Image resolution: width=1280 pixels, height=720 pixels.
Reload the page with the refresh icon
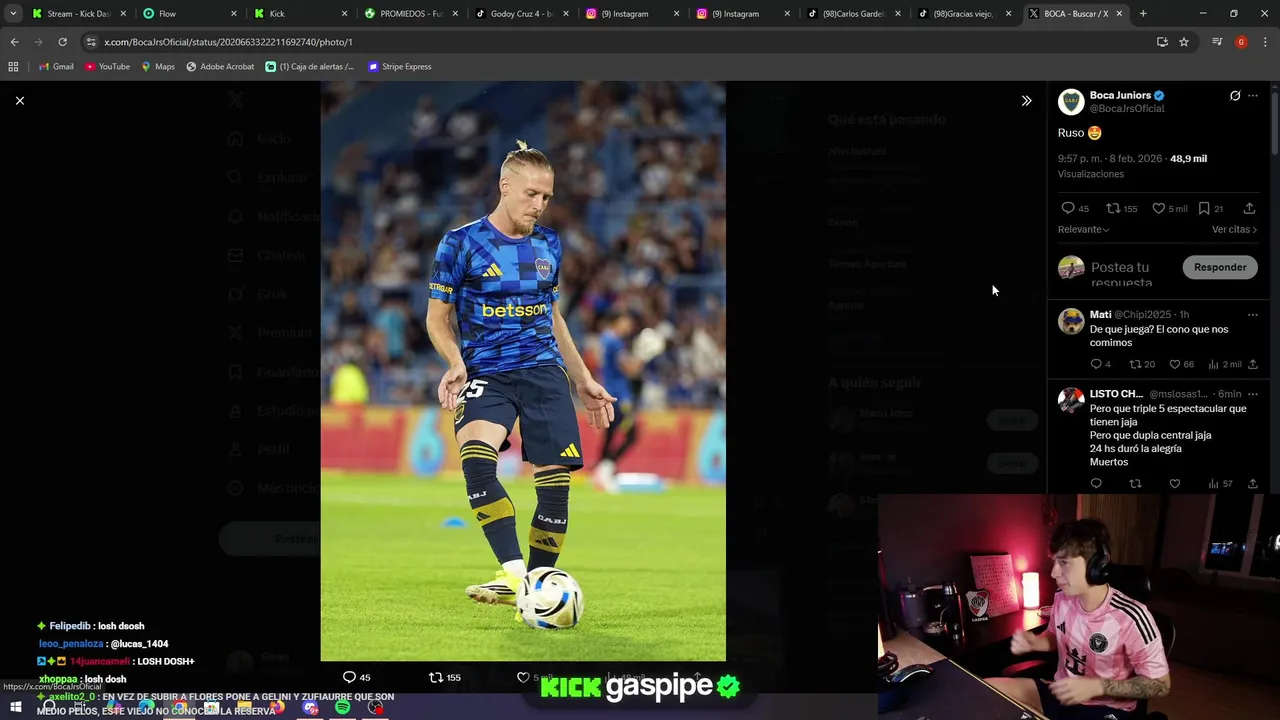tap(62, 42)
